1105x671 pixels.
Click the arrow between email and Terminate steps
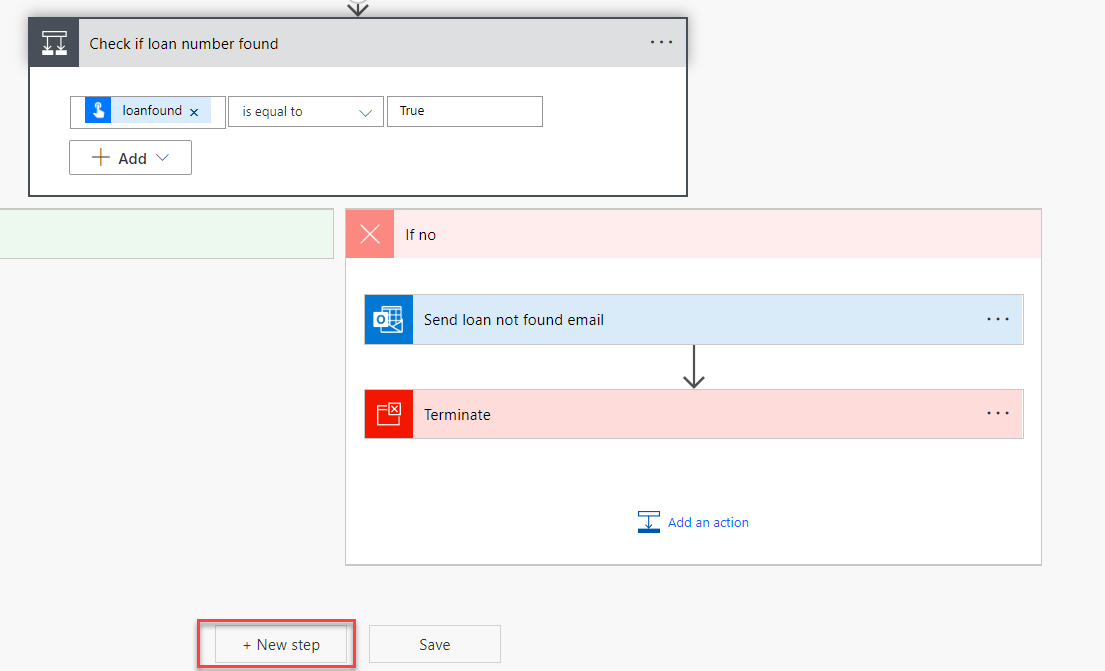pos(694,367)
